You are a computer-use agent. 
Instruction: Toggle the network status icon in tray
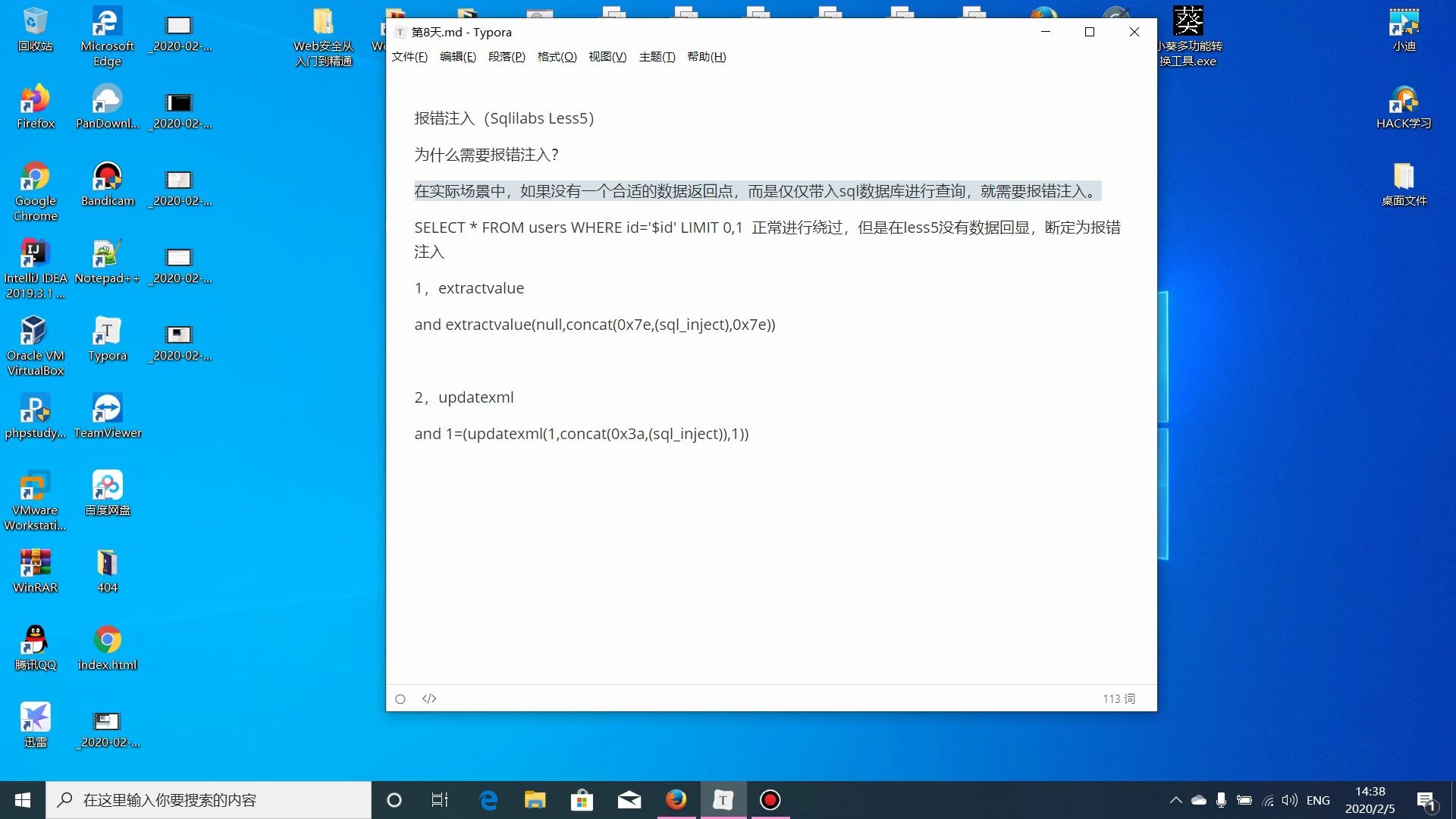(1267, 799)
